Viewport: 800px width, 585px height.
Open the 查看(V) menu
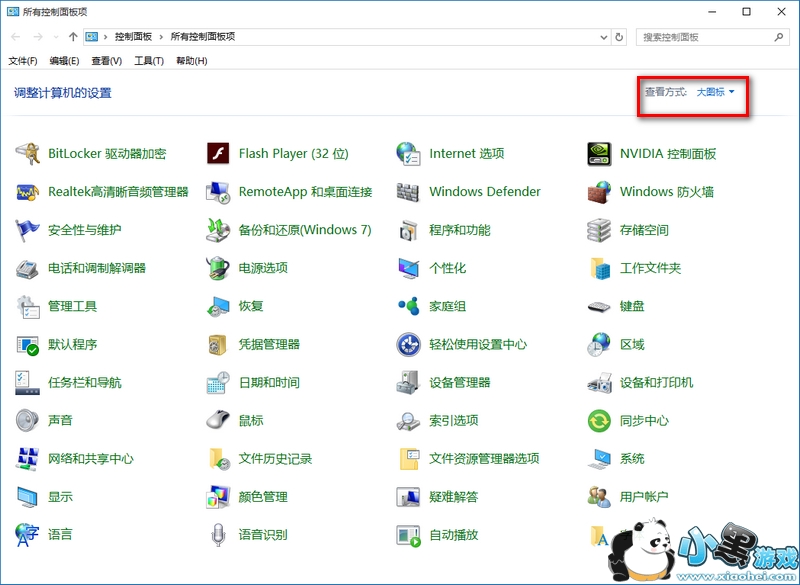tap(107, 61)
